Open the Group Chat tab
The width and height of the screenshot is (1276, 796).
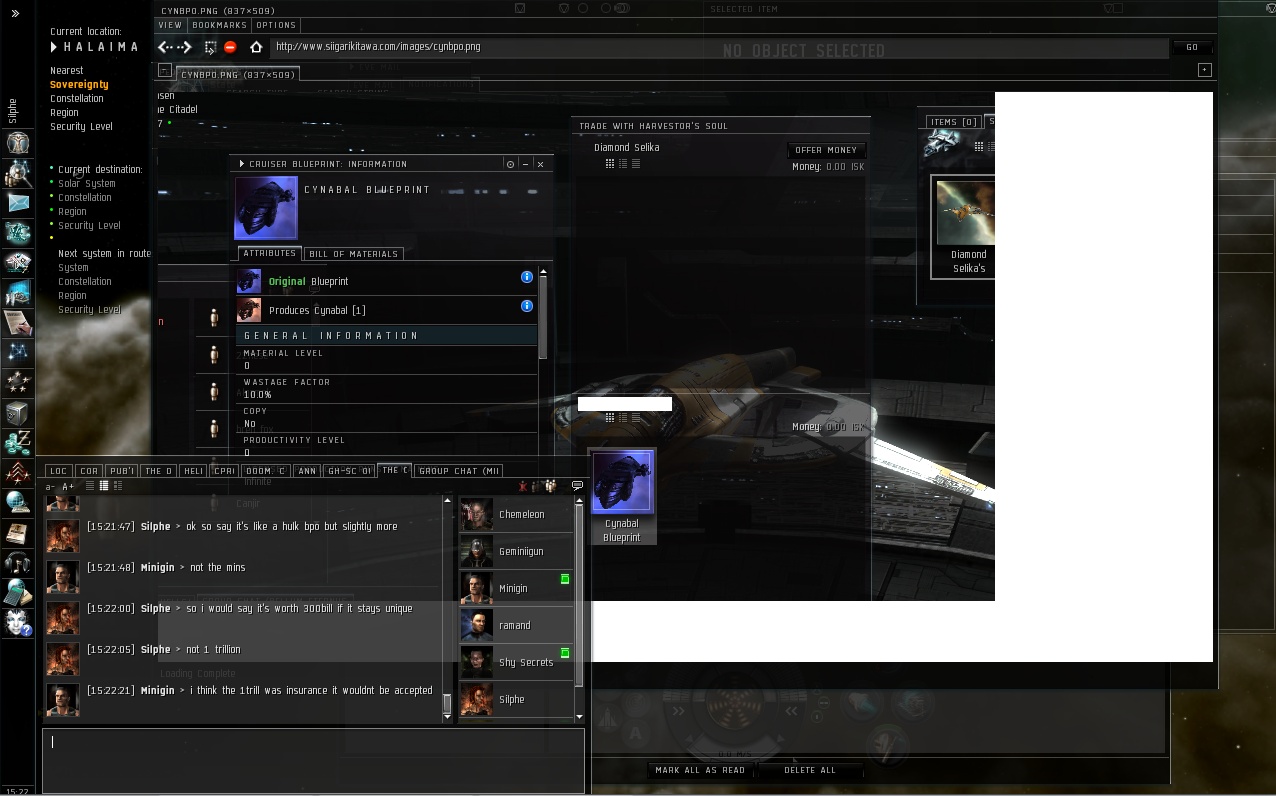click(459, 471)
